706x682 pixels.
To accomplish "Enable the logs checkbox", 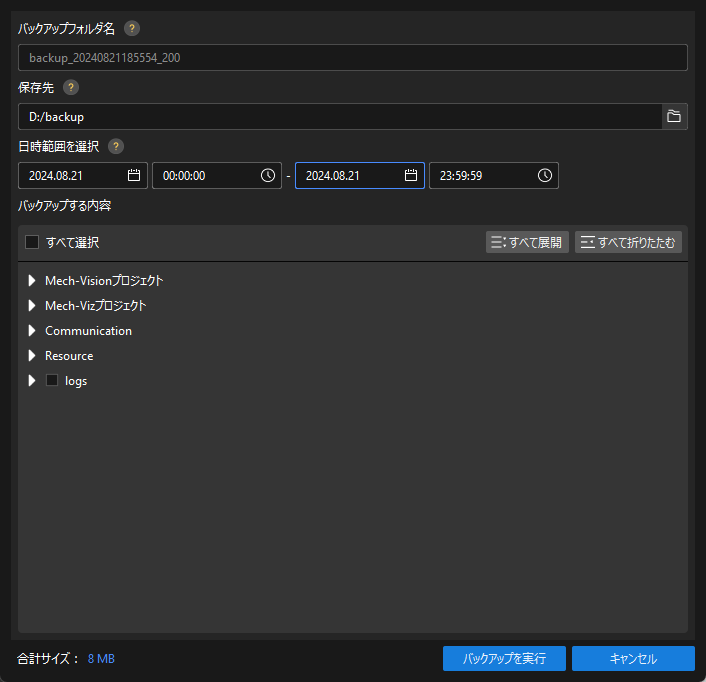I will (x=52, y=381).
